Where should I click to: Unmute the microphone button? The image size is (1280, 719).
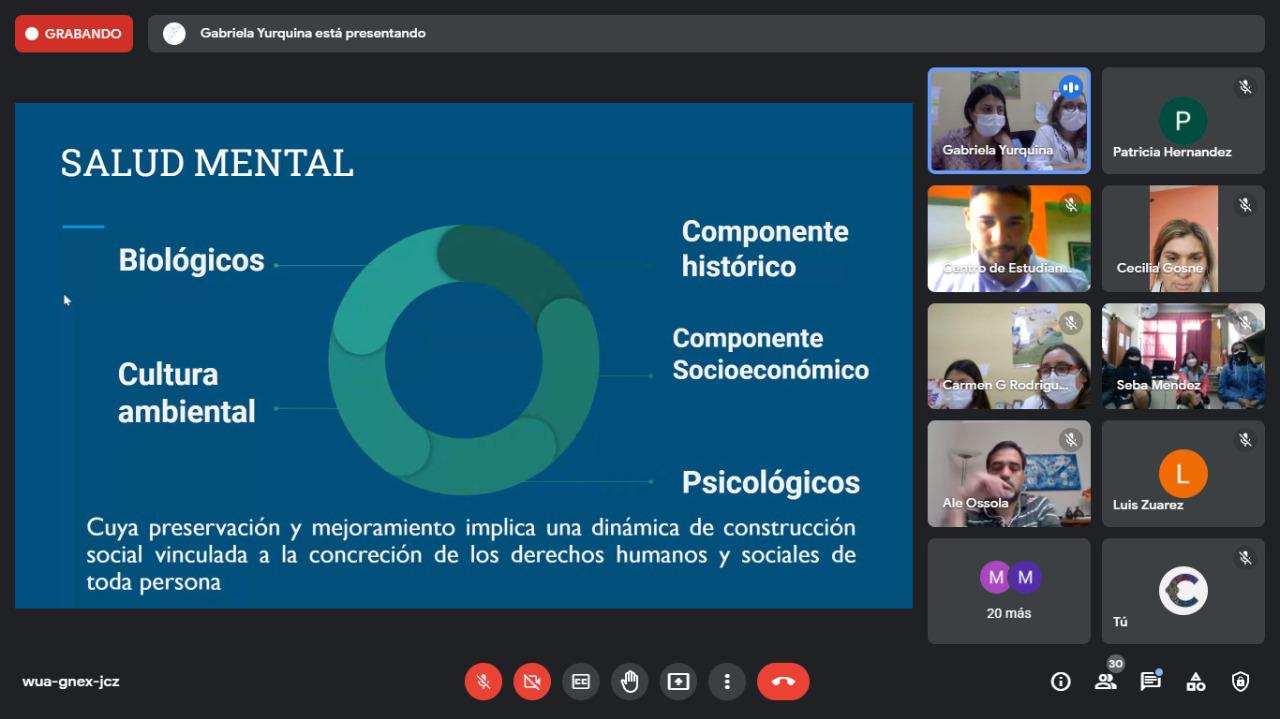point(483,682)
